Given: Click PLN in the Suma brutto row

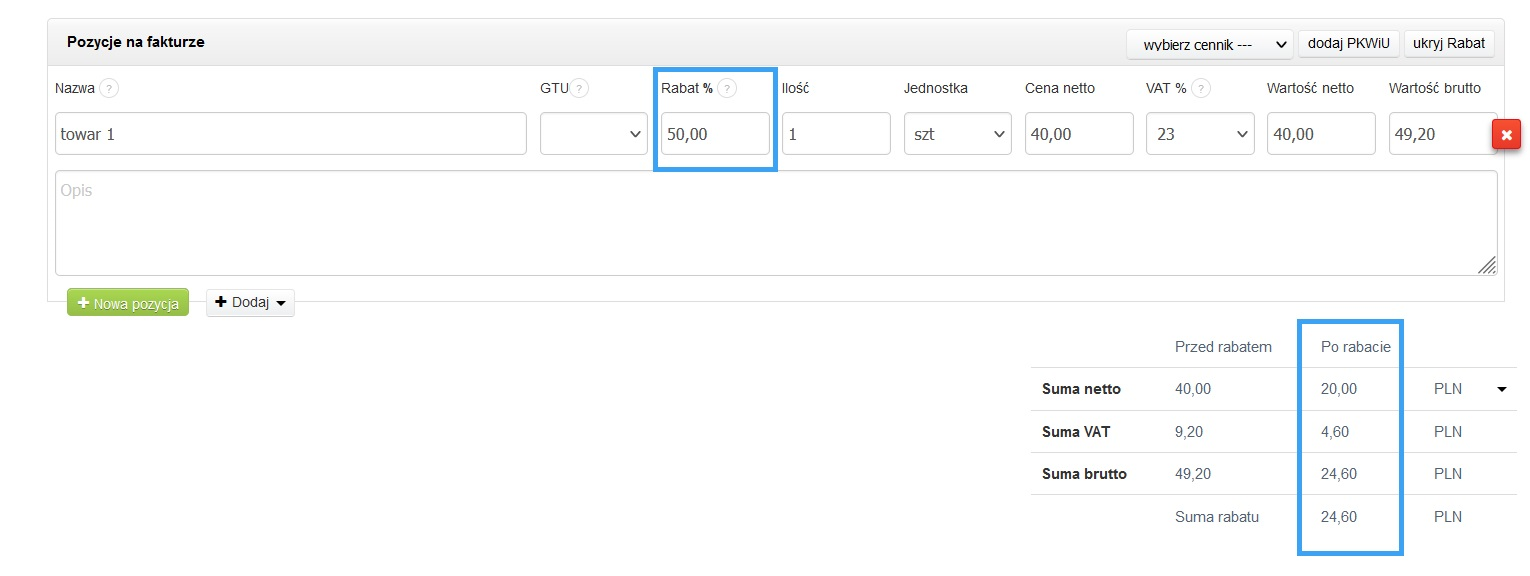Looking at the screenshot, I should coord(1448,474).
